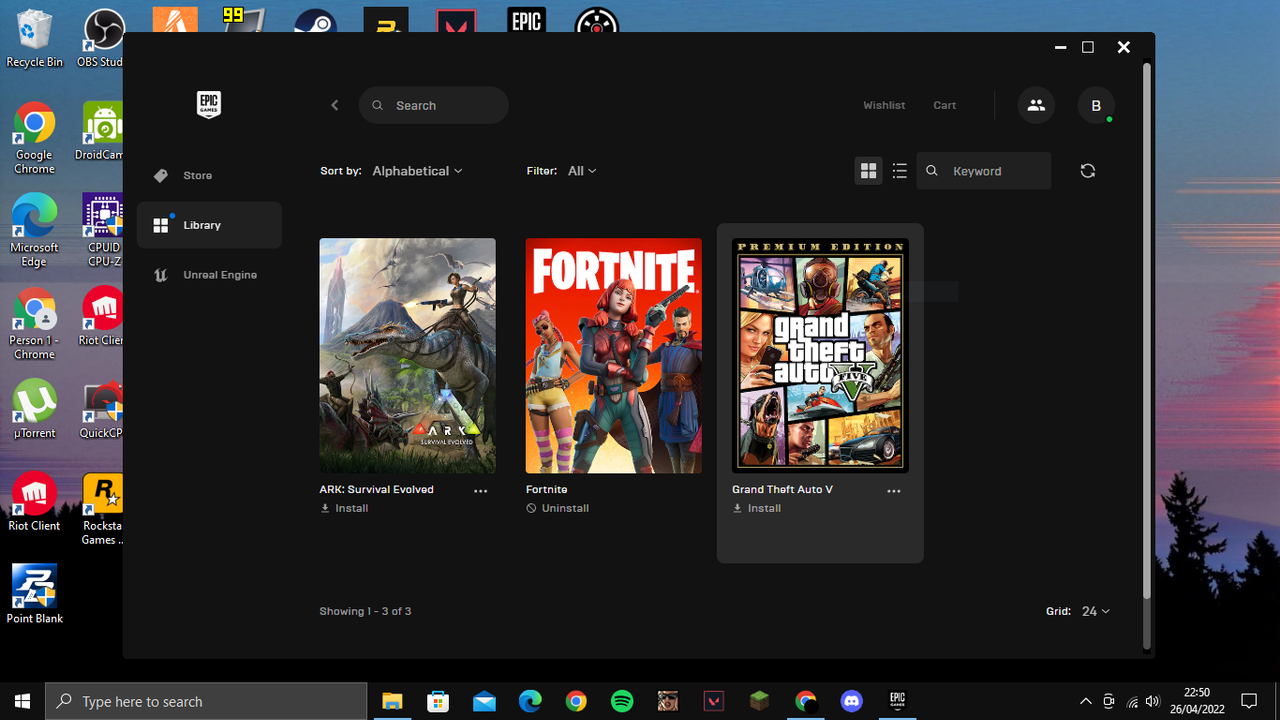Viewport: 1280px width, 720px height.
Task: Refresh the library with the reload icon
Action: point(1088,171)
